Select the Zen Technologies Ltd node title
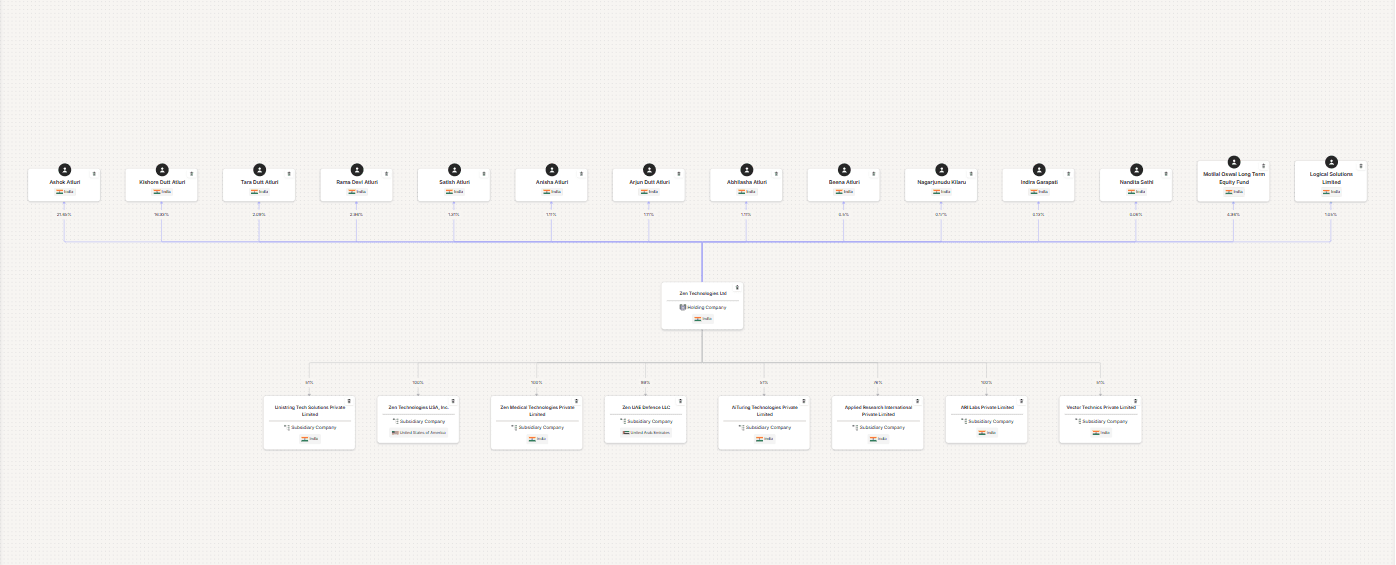Viewport: 1396px width, 565px height. pos(702,293)
